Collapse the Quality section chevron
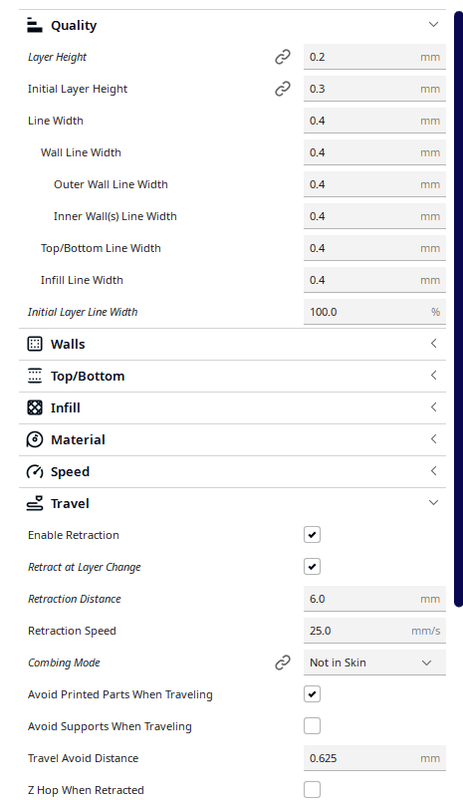 click(433, 24)
